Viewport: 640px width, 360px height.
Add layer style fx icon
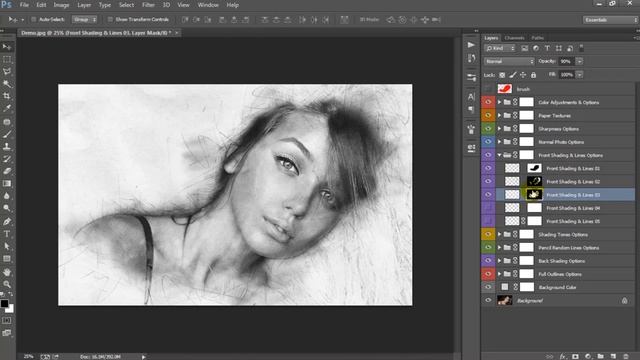click(x=563, y=356)
